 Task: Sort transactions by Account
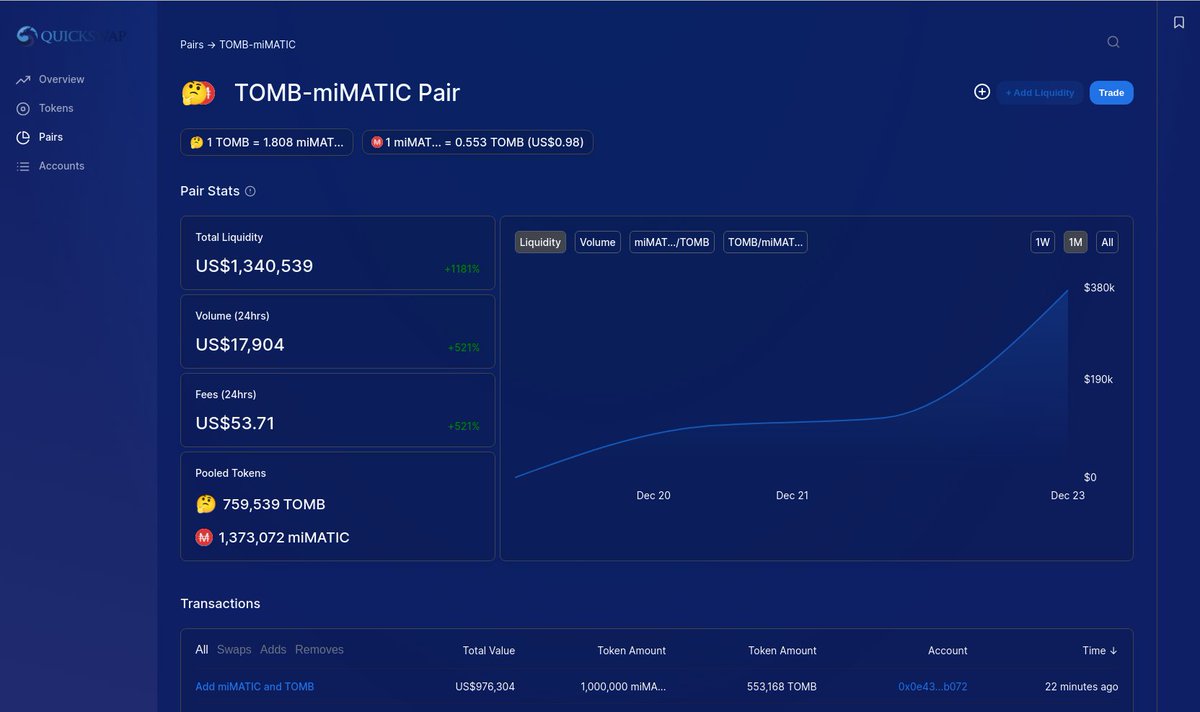click(x=948, y=651)
